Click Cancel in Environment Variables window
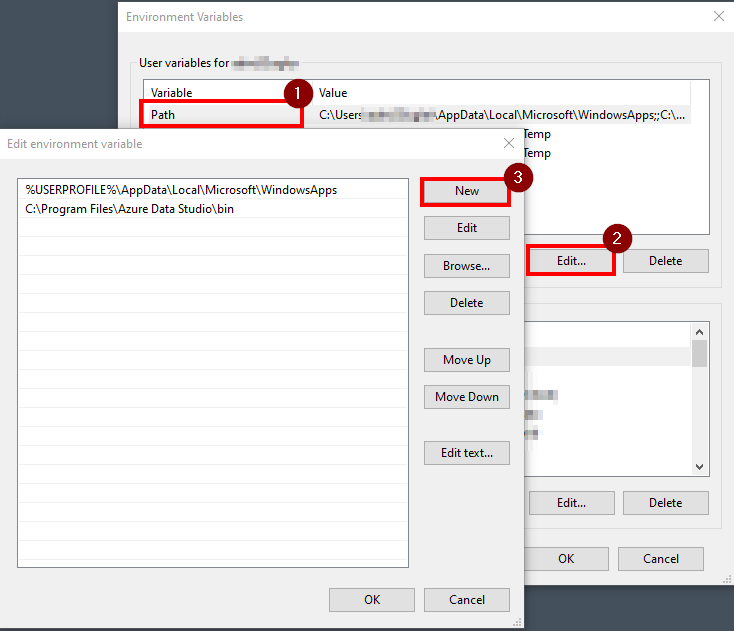 pyautogui.click(x=661, y=559)
